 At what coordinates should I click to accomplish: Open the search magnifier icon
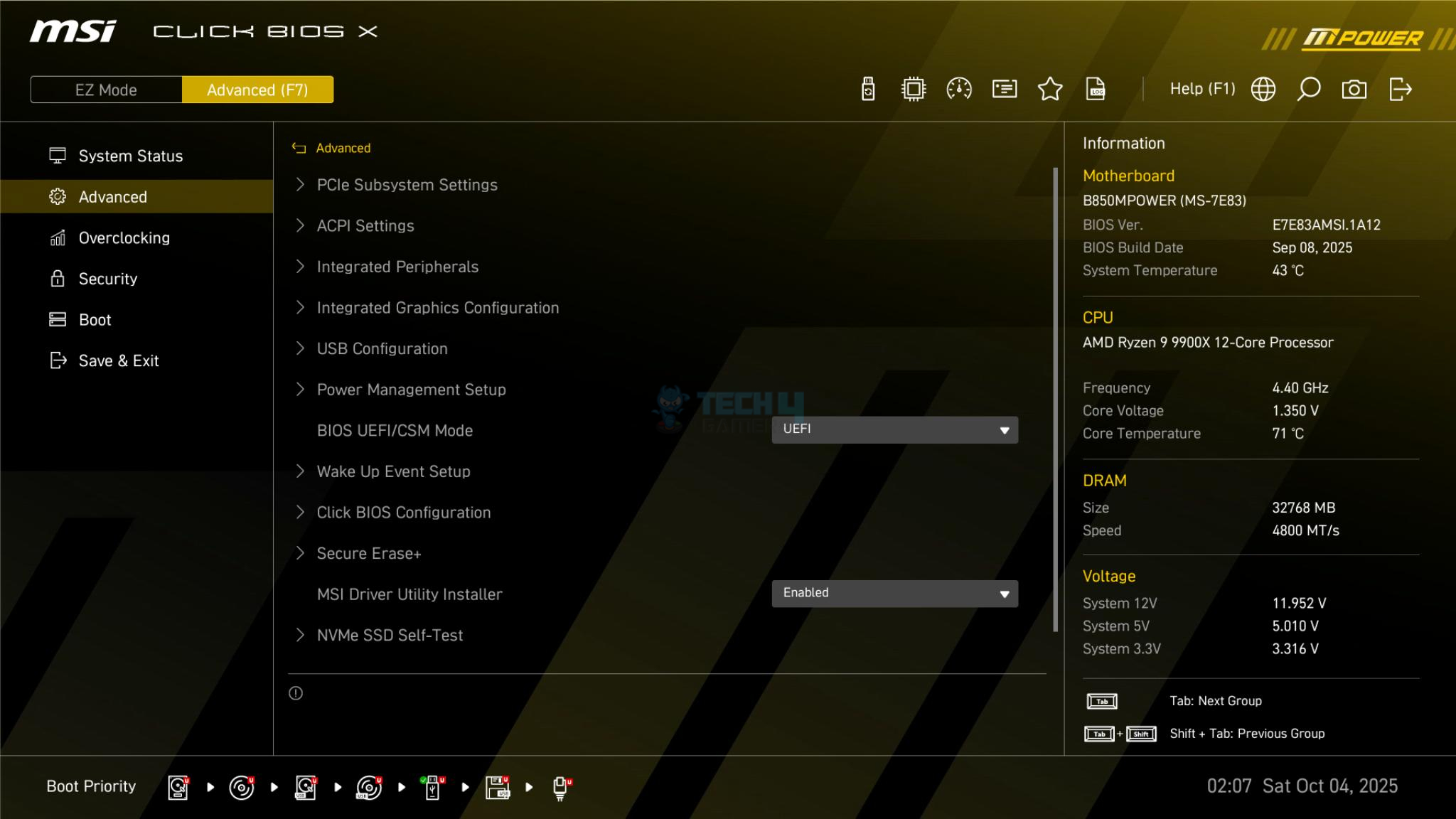tap(1308, 90)
